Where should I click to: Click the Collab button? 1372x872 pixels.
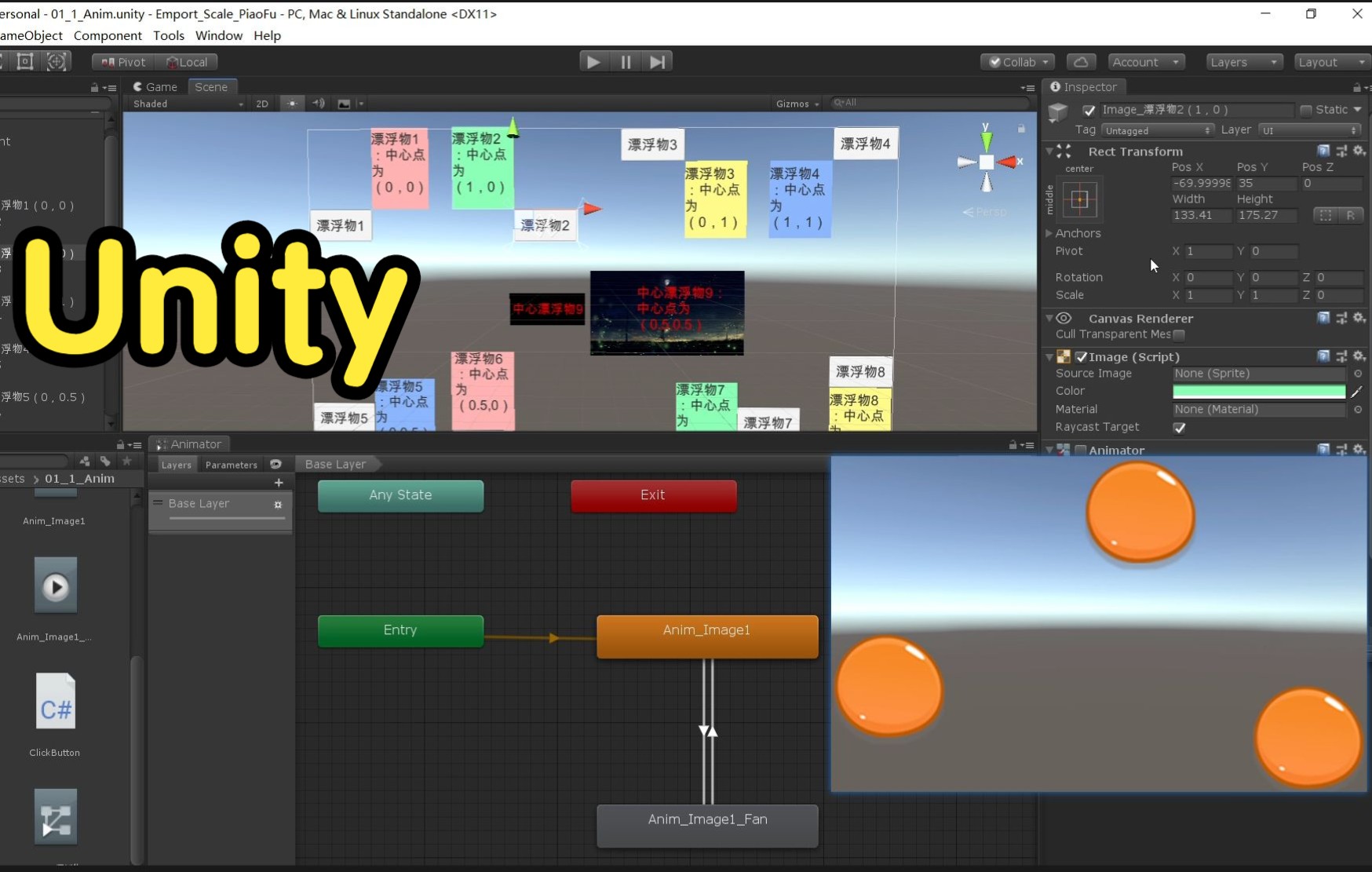1016,61
